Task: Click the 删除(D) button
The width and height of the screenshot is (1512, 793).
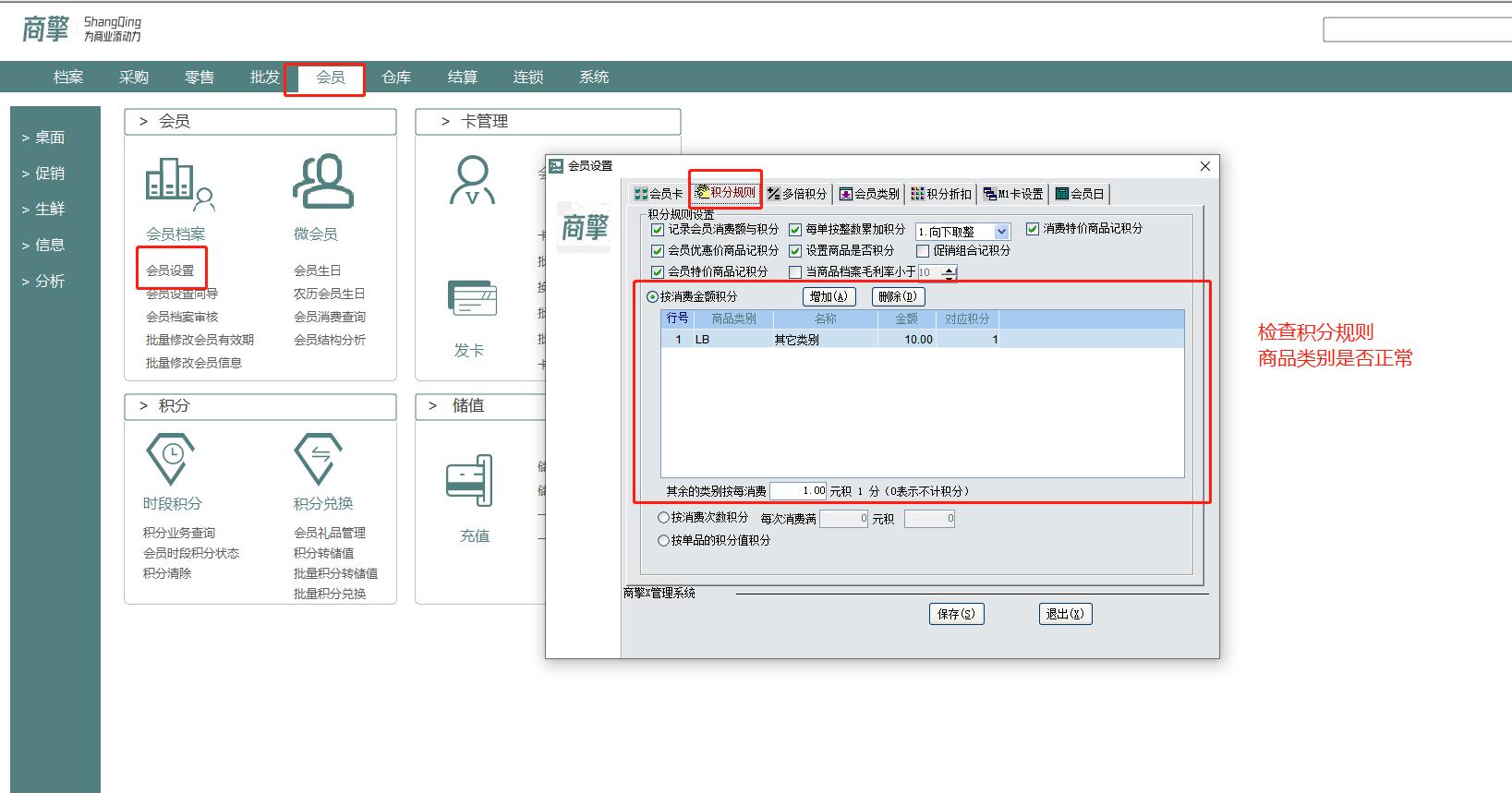Action: (898, 296)
